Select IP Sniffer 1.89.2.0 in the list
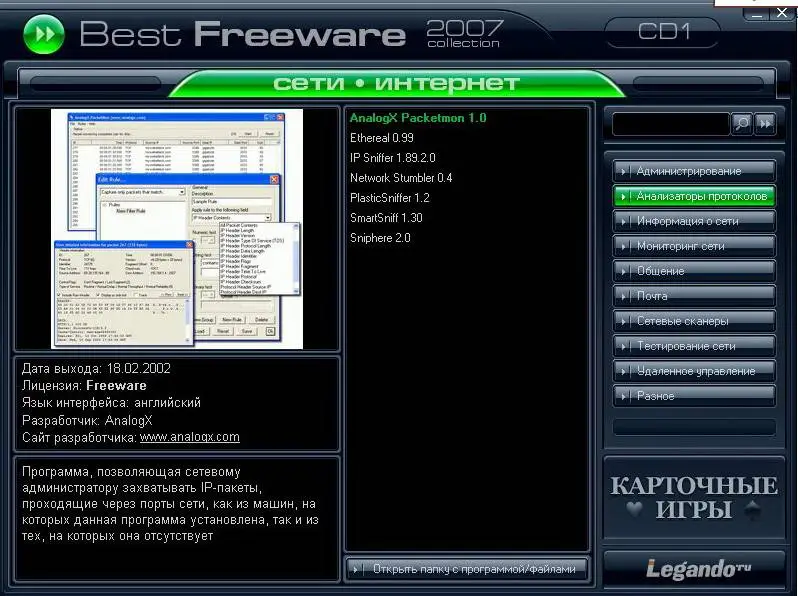Screen dimensions: 798x596 click(392, 158)
